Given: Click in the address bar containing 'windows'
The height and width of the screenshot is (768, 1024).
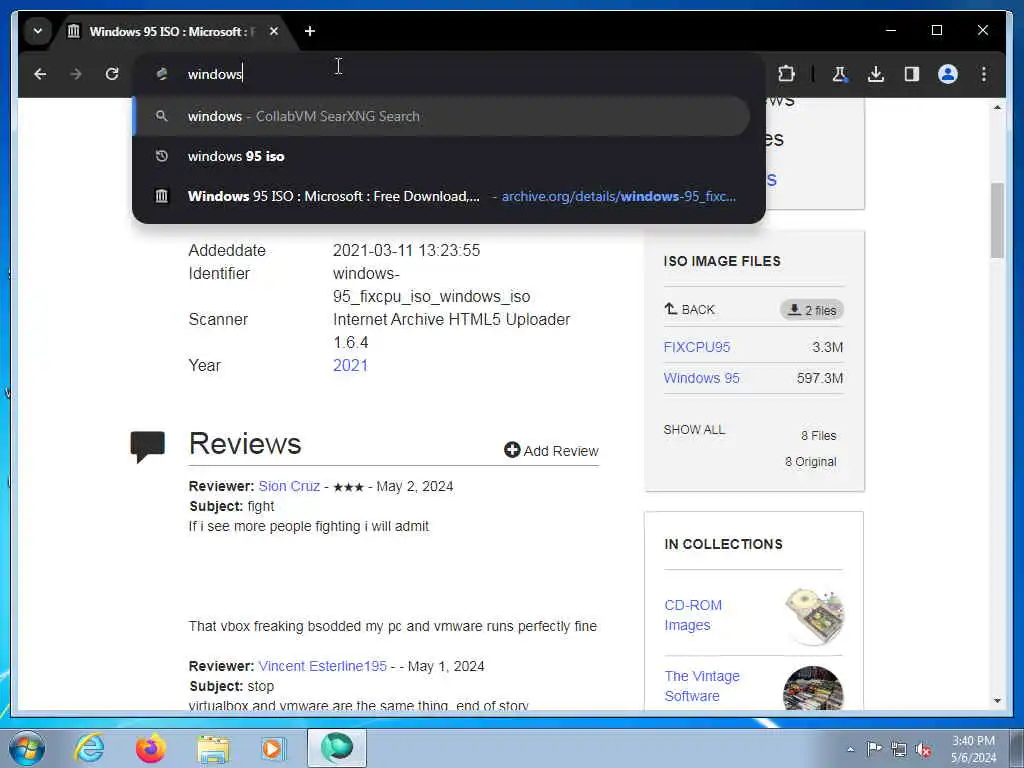Looking at the screenshot, I should [449, 74].
